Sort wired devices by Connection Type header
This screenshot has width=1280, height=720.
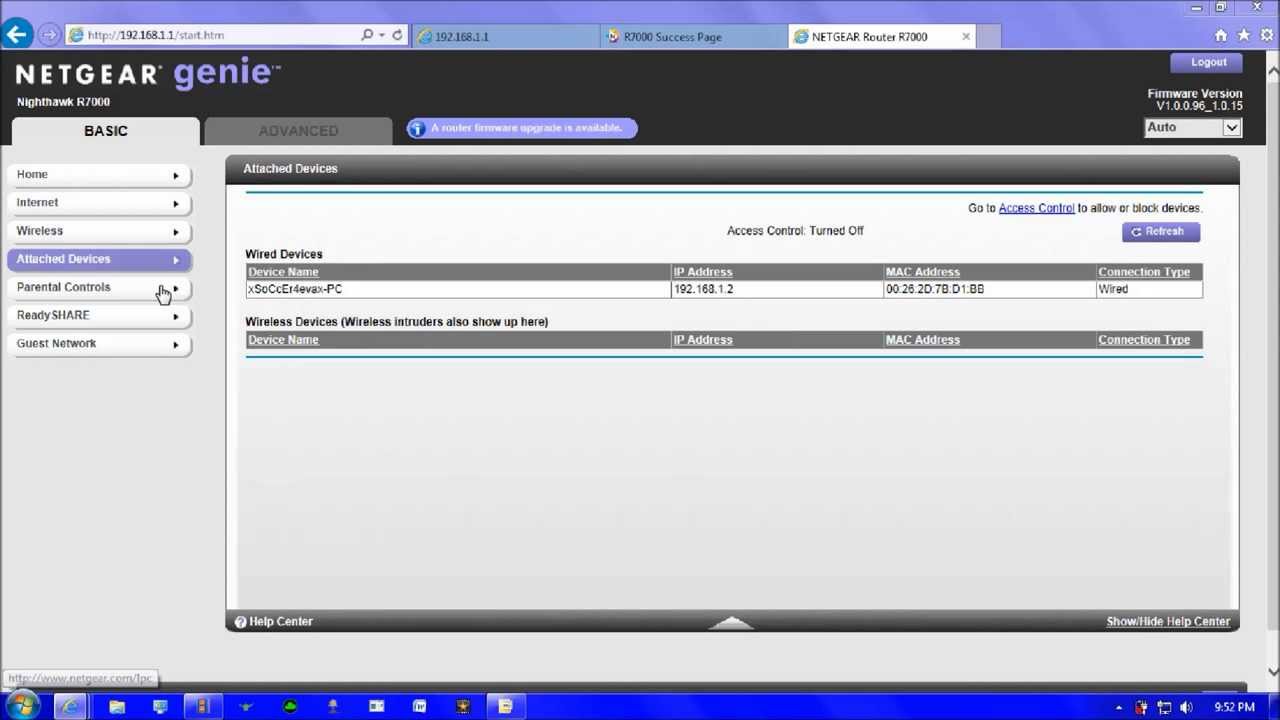click(x=1144, y=272)
